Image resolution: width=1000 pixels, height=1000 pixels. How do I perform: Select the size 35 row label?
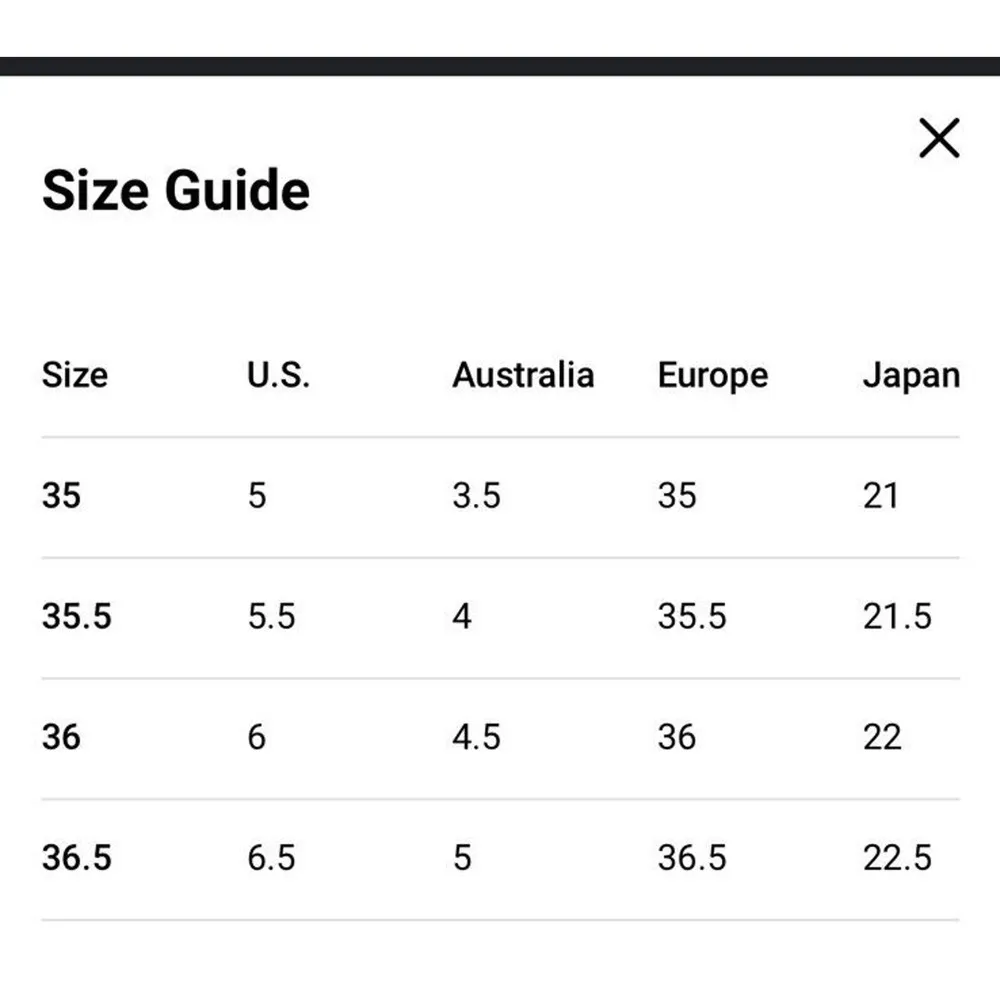click(x=61, y=495)
